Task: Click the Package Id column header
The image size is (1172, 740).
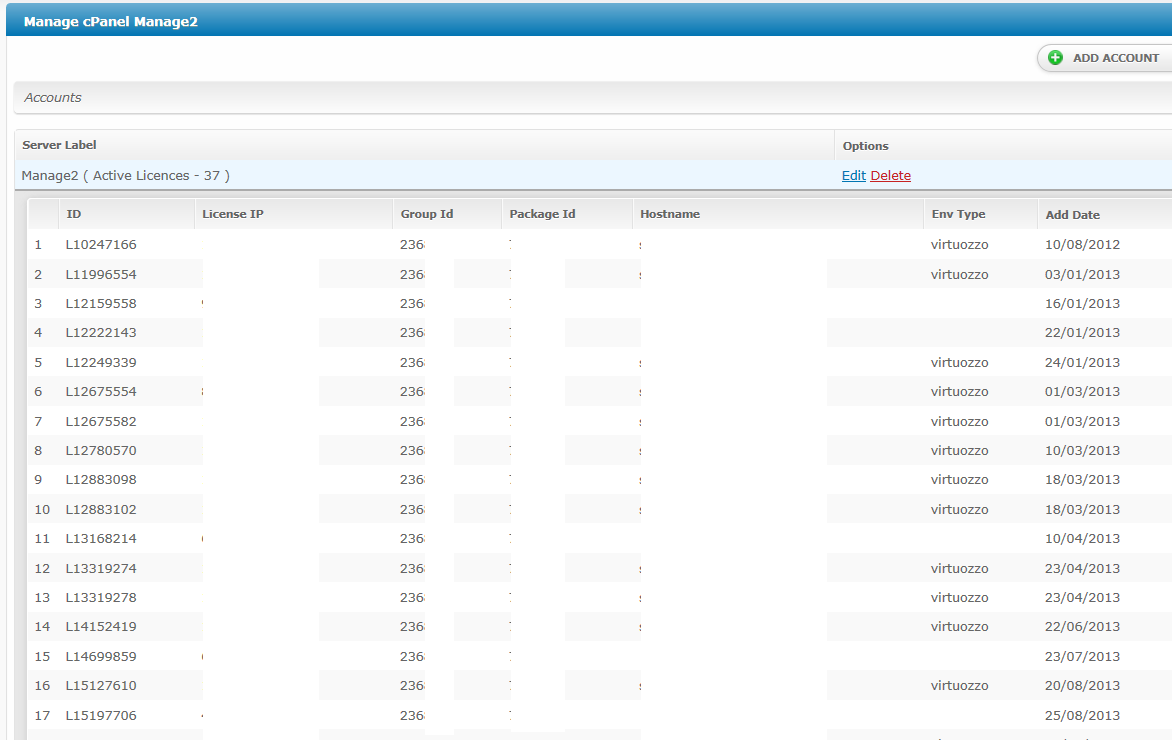Action: point(542,214)
